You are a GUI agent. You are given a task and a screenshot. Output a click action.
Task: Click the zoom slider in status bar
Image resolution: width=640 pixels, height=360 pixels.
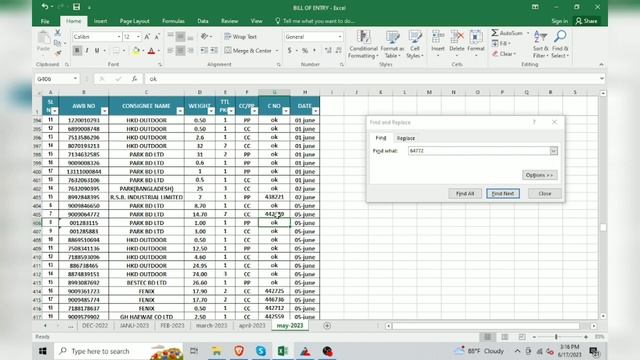click(556, 337)
